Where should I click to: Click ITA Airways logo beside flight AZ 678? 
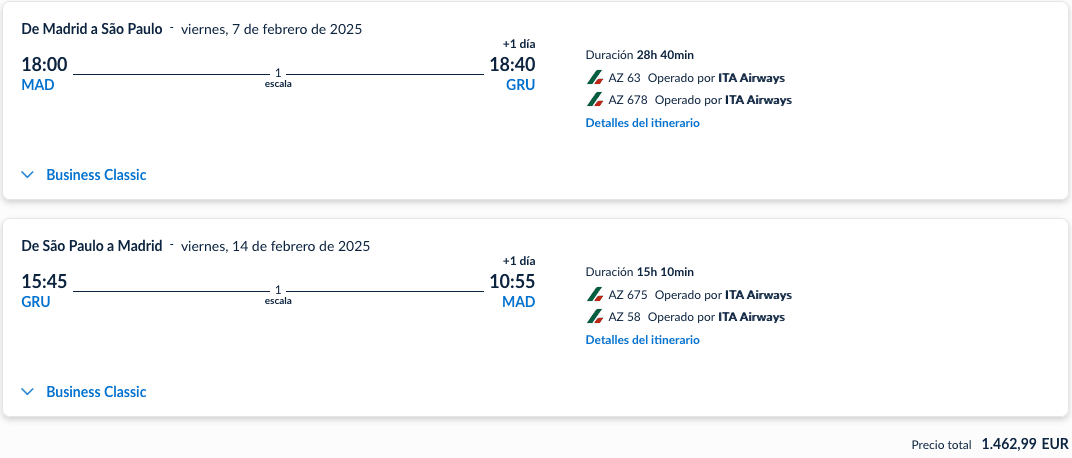click(x=595, y=100)
